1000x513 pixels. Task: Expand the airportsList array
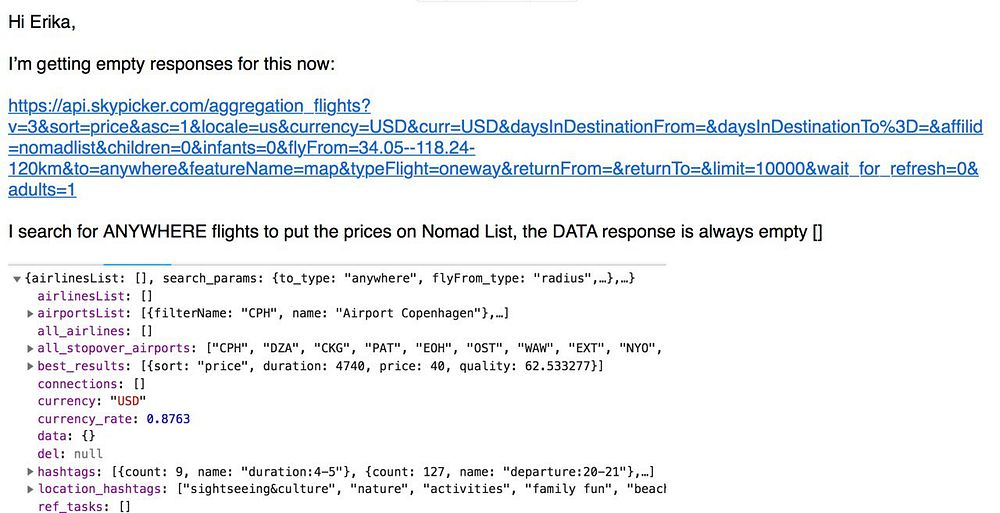pos(30,313)
